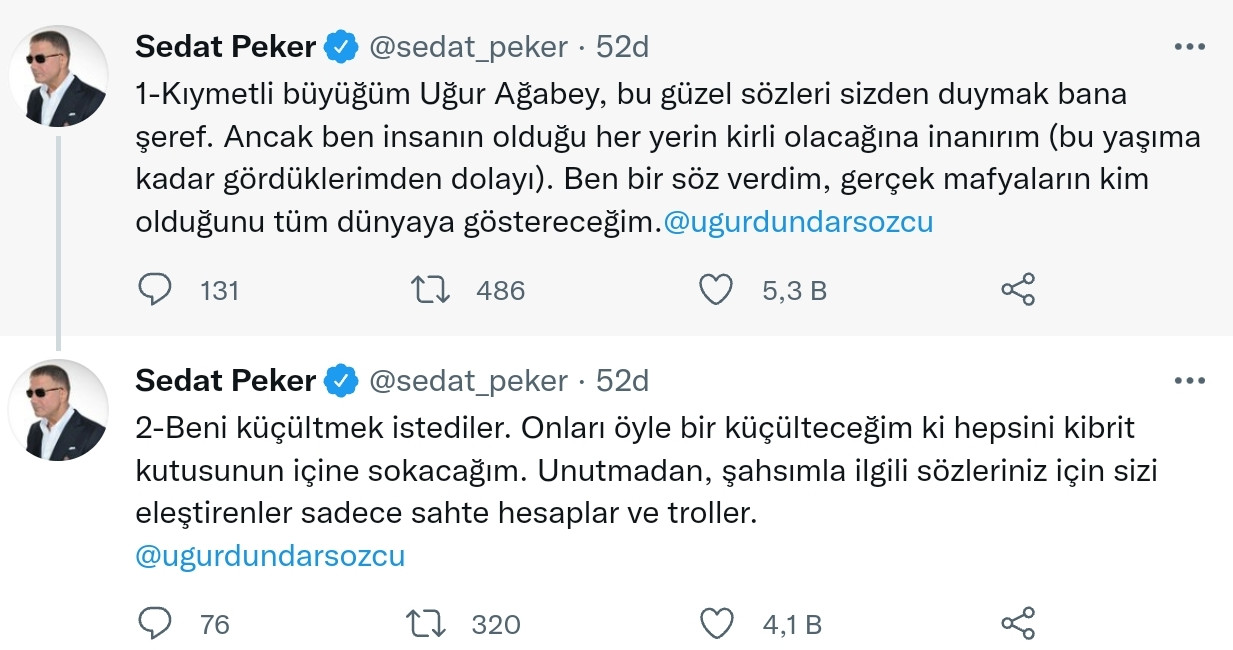Click the verified badge on the second tweet
1233x650 pixels.
341,380
